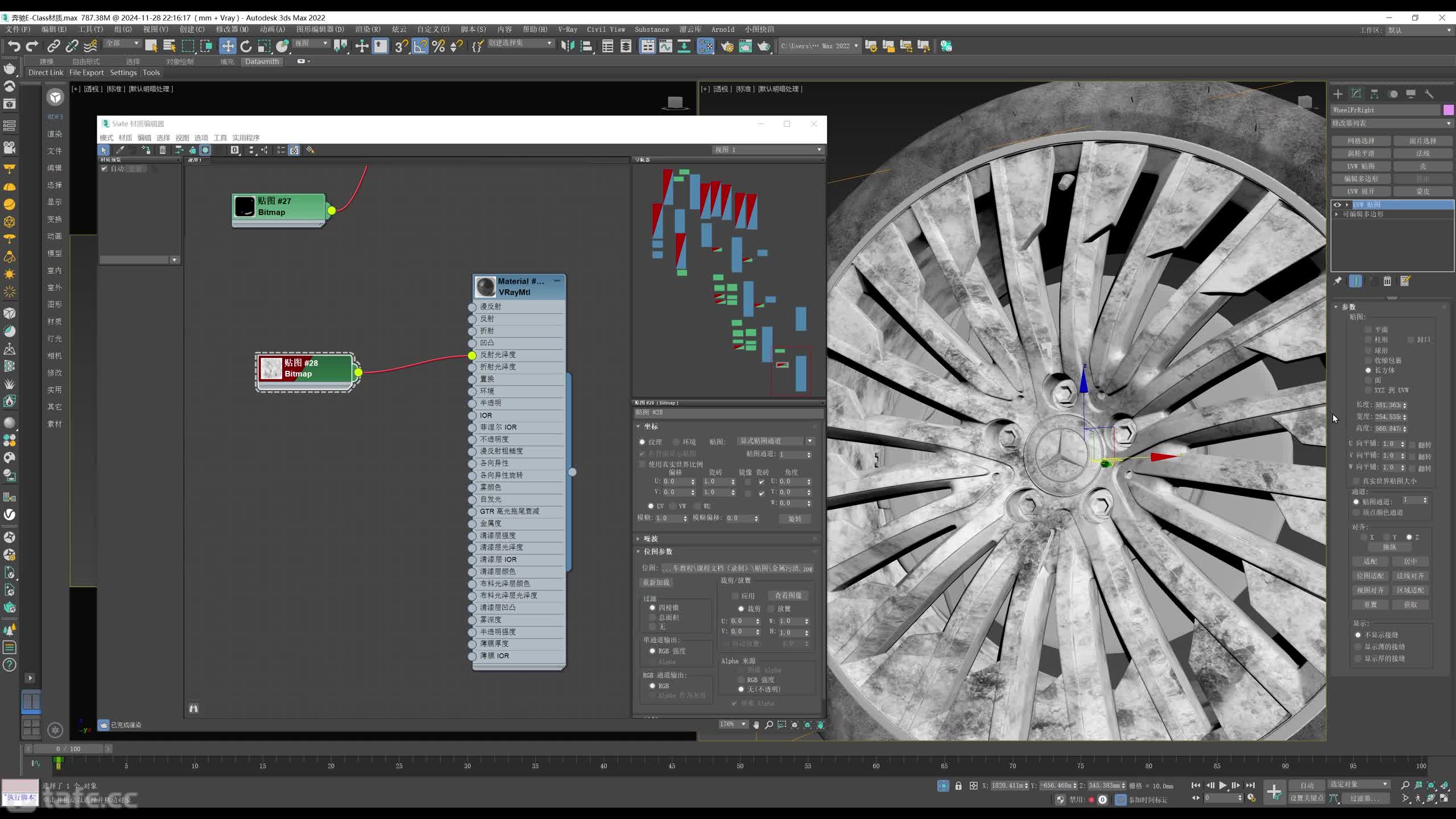Open 全部 selection filter dropdown
The image size is (1456, 819).
pyautogui.click(x=122, y=43)
